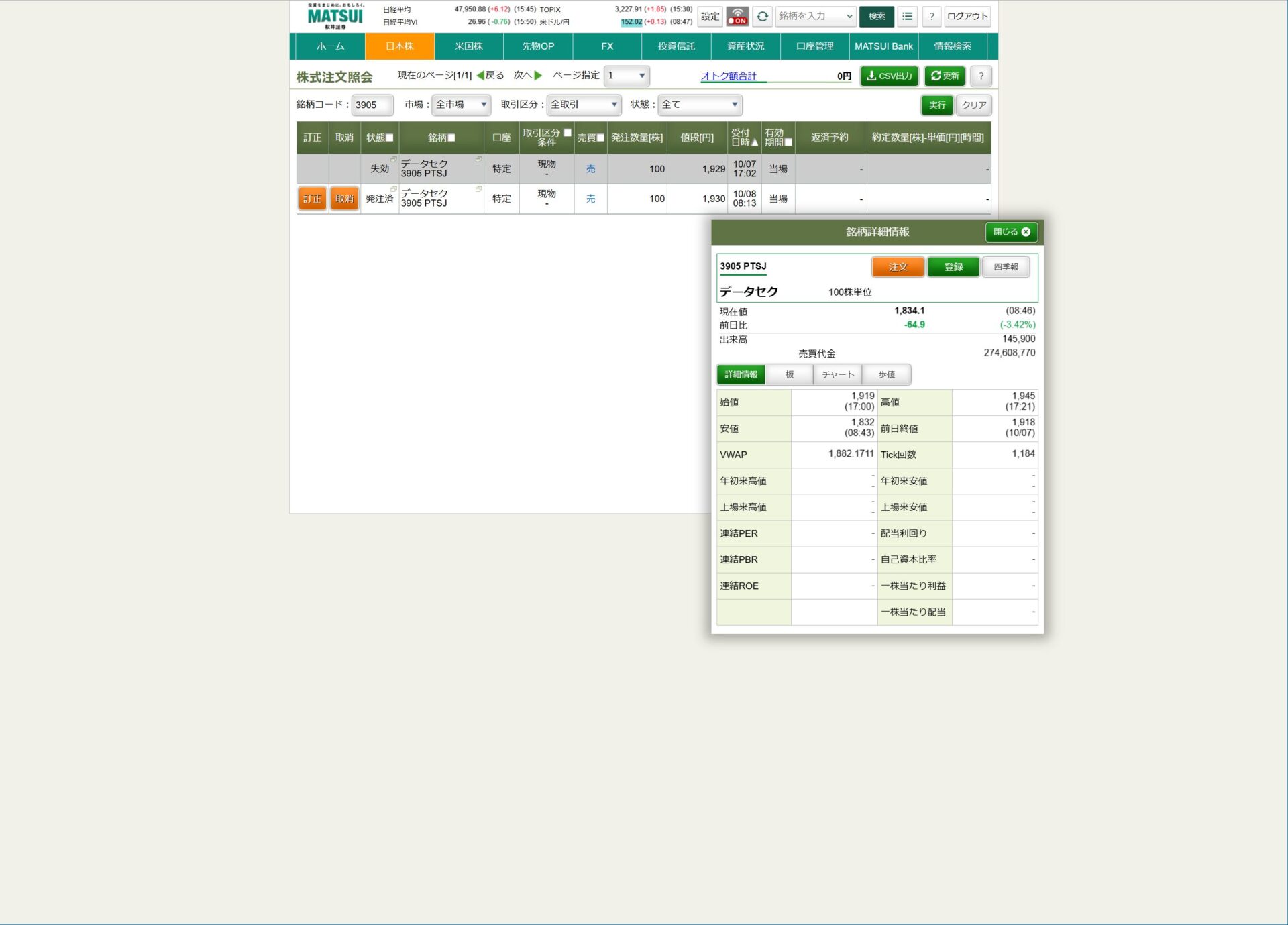Open the list menu icon beside 検索
The height and width of the screenshot is (925, 1288).
[907, 16]
